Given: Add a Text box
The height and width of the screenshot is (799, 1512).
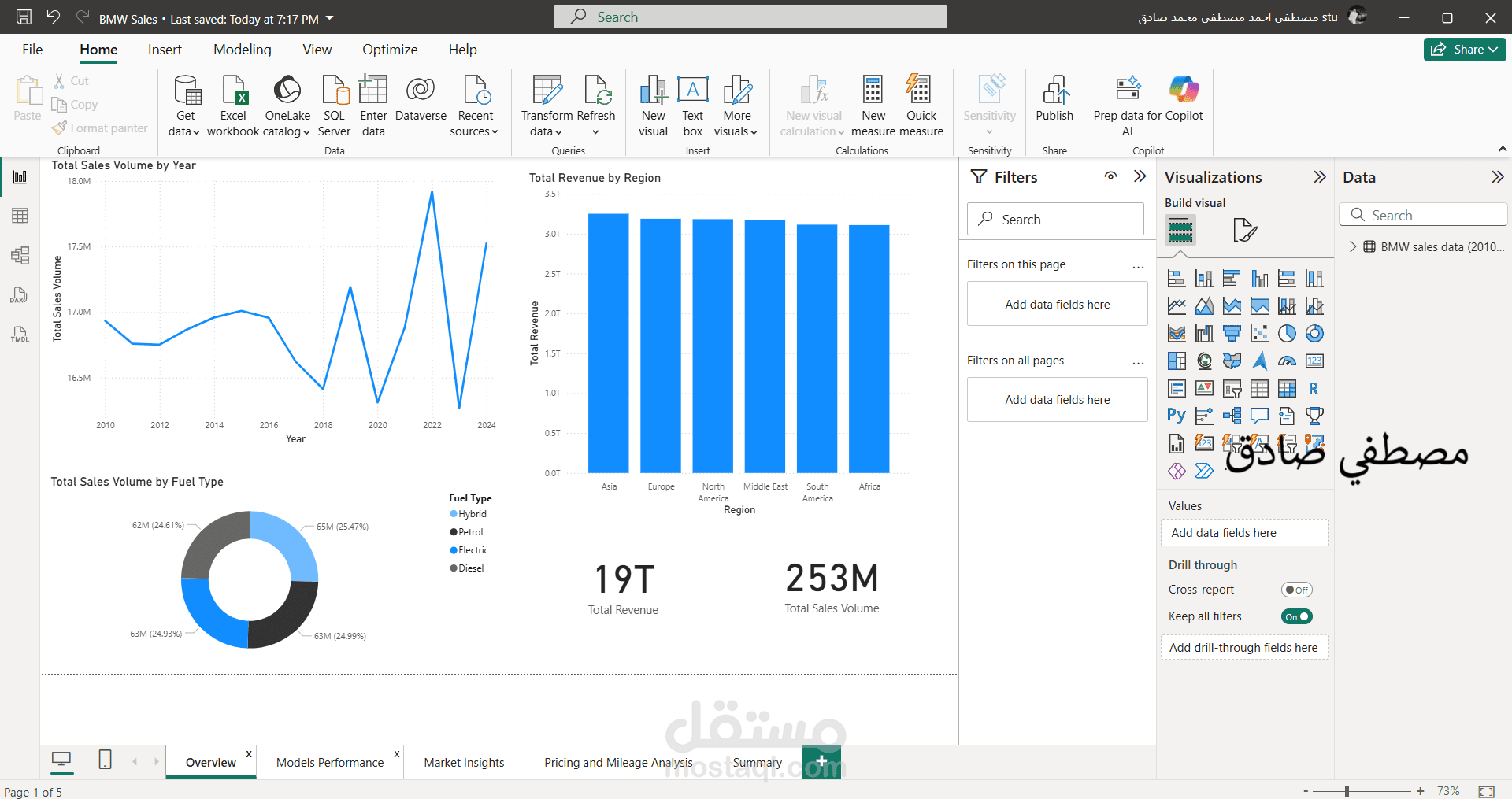Looking at the screenshot, I should click(693, 106).
